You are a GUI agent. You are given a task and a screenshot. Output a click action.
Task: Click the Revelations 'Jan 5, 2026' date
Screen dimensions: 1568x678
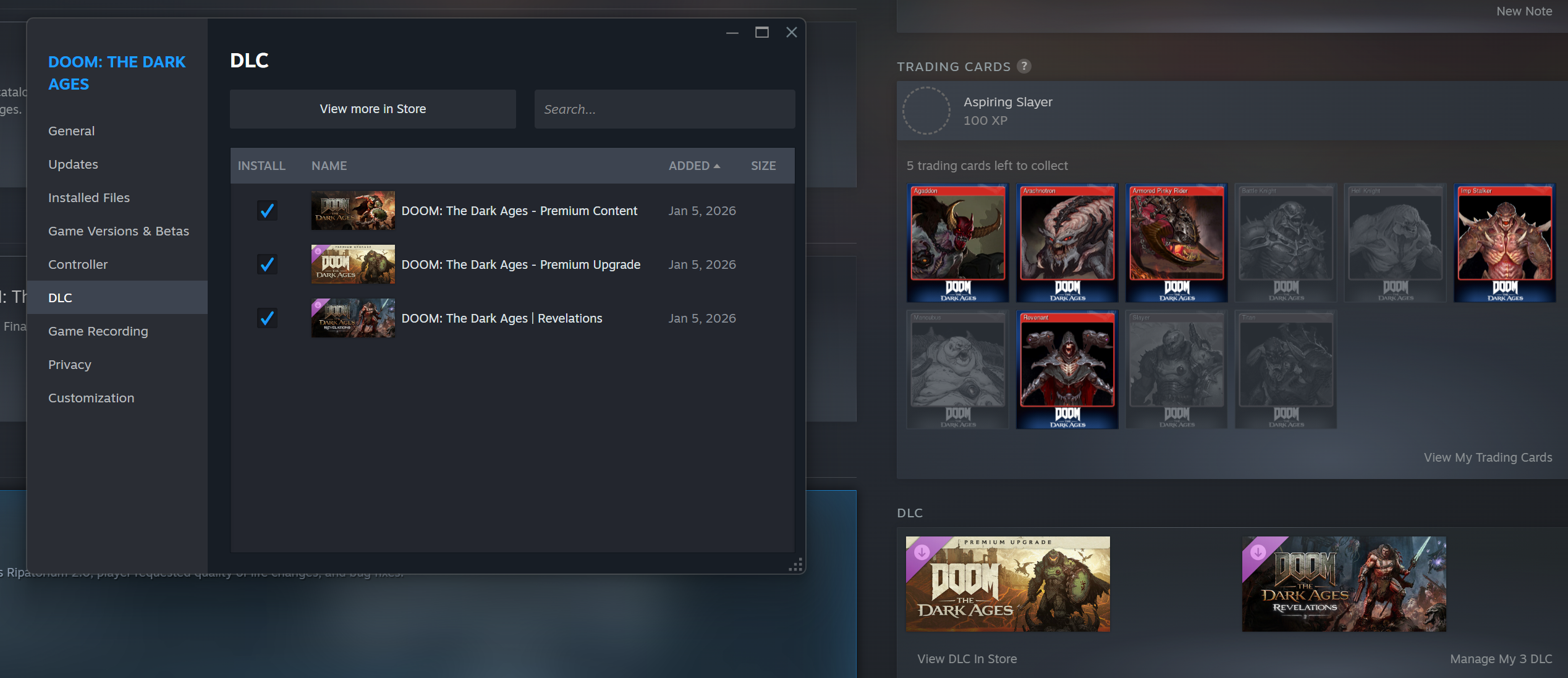click(702, 318)
